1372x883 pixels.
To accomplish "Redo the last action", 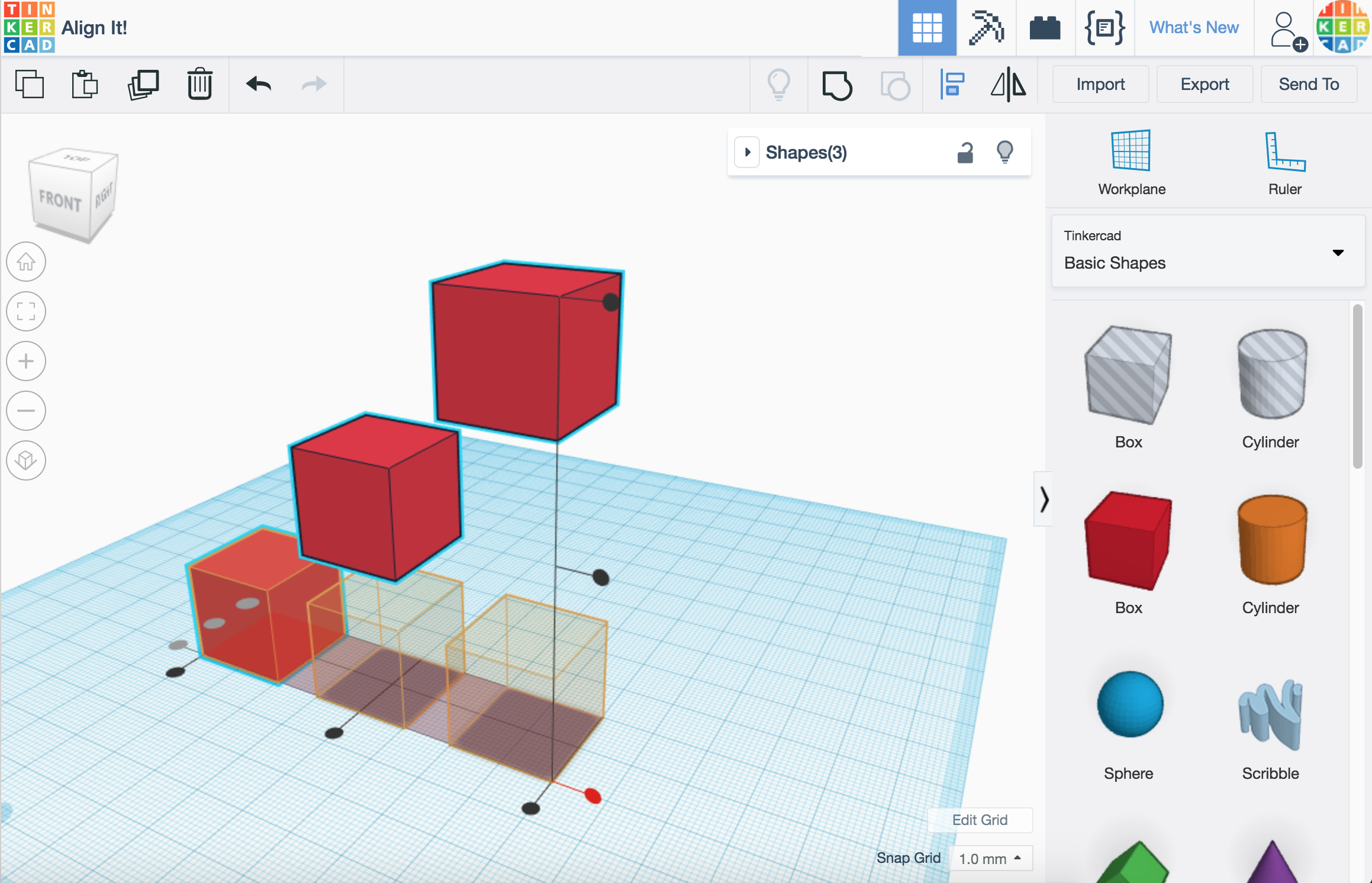I will click(314, 84).
